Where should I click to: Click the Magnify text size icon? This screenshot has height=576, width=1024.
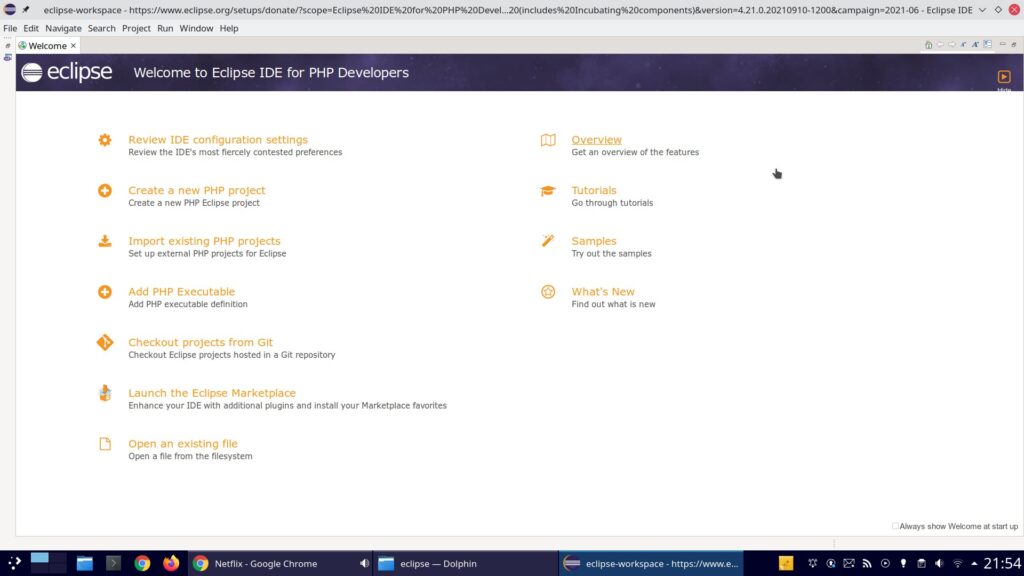(975, 45)
